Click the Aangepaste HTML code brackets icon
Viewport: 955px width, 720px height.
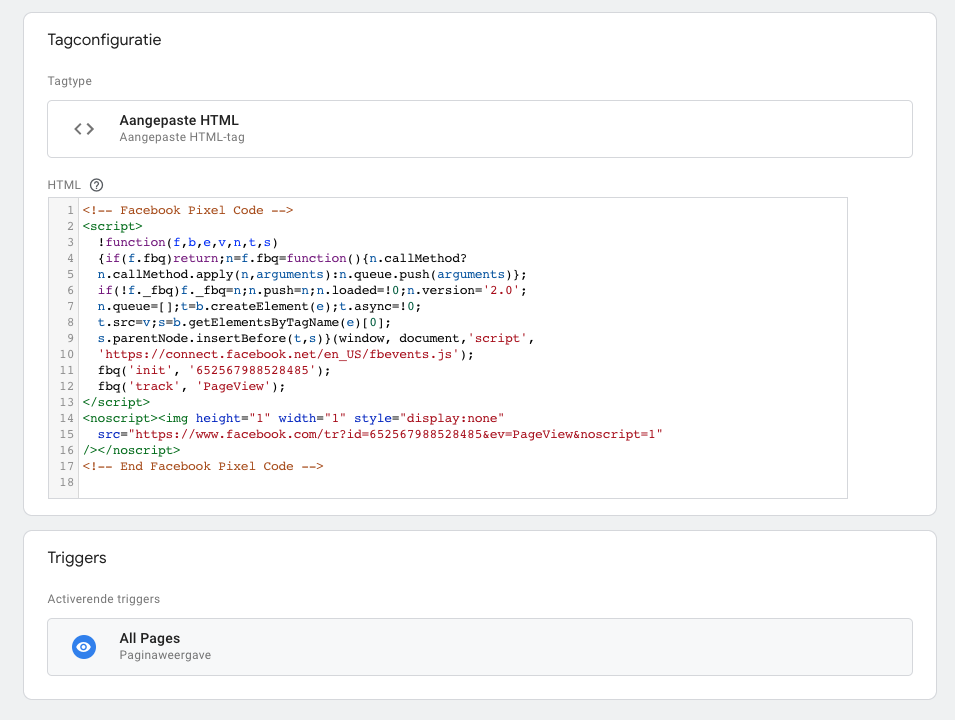[84, 129]
